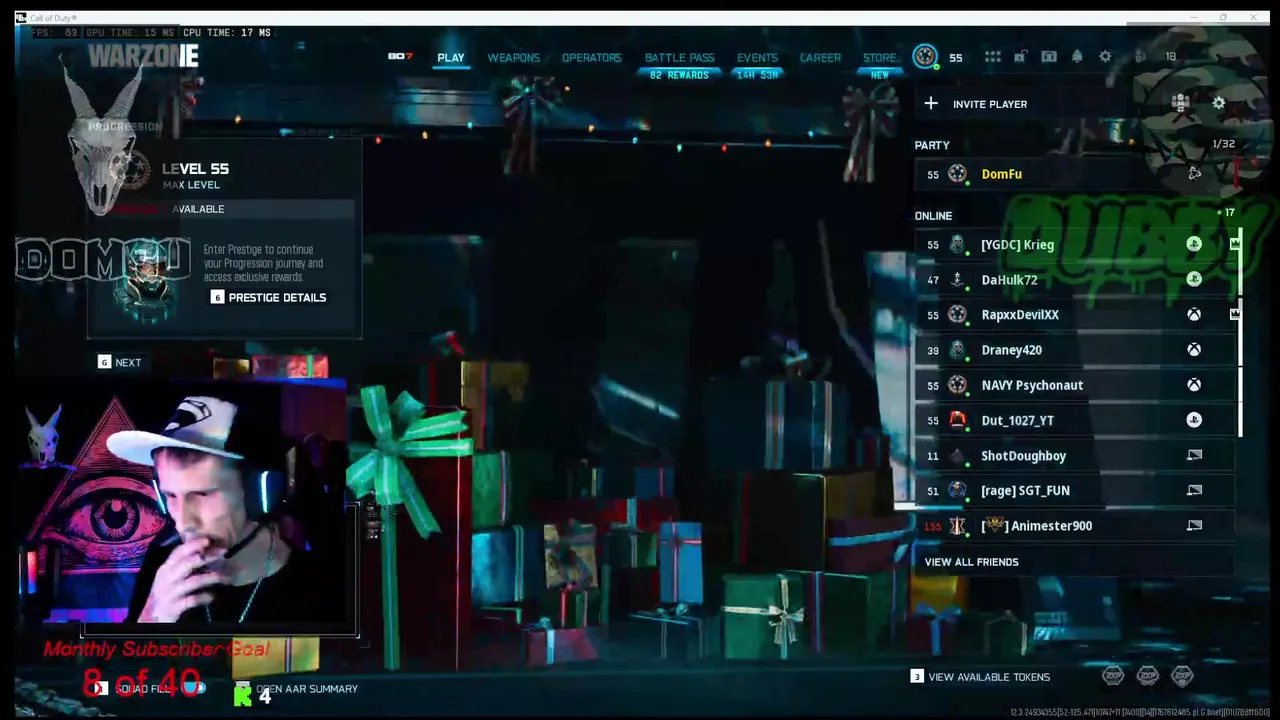
Task: Click PC platform icon beside Animester900
Action: pyautogui.click(x=1194, y=525)
